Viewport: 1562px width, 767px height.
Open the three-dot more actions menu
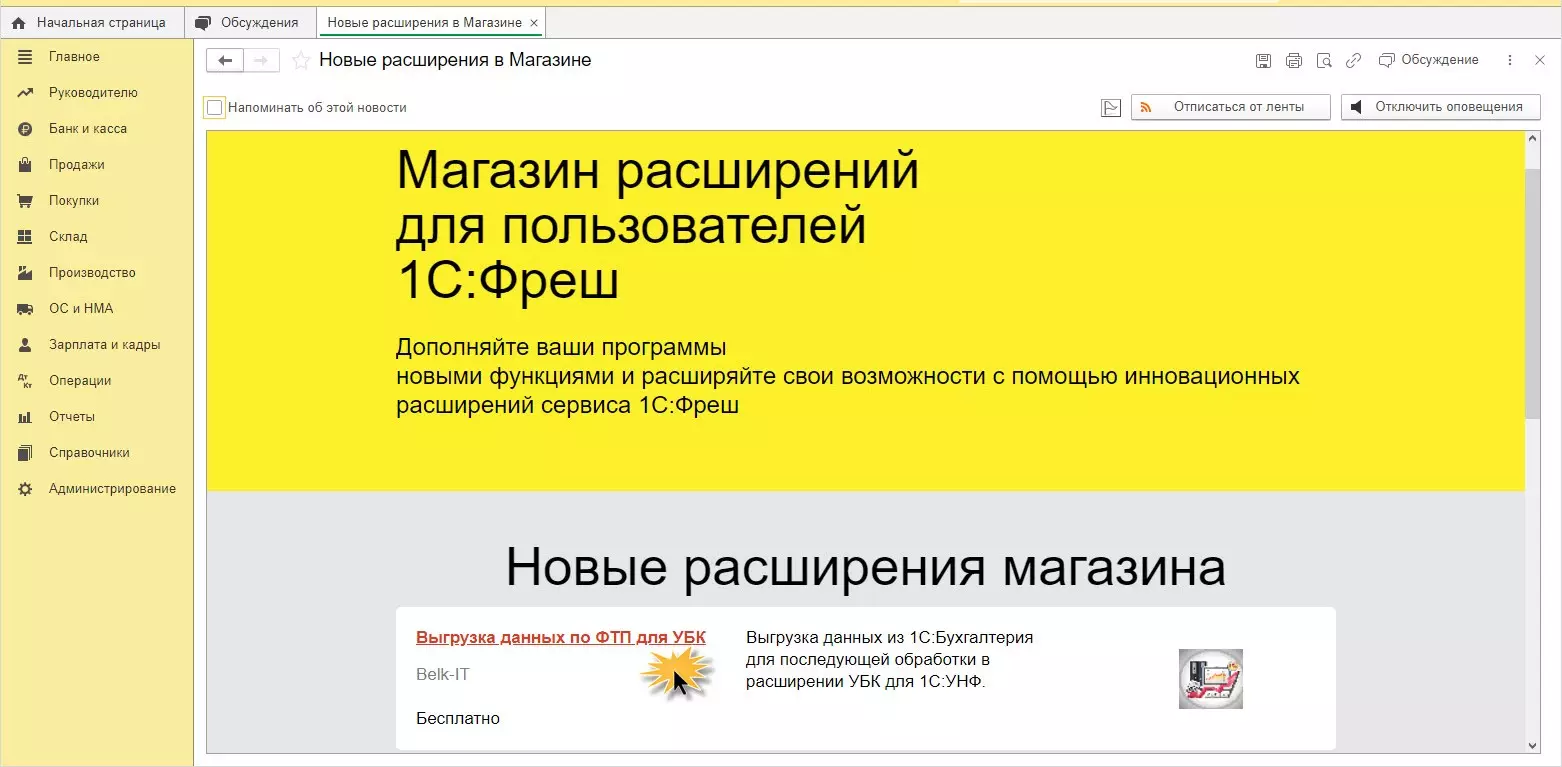click(1510, 61)
